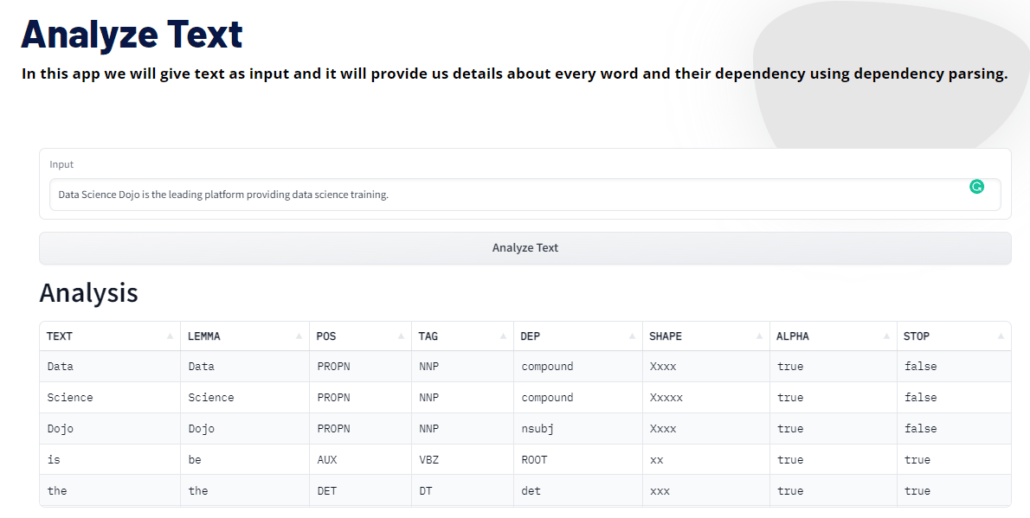Select the "nsubj" cell in the Dojo row
The width and height of the screenshot is (1030, 518).
[x=537, y=429]
